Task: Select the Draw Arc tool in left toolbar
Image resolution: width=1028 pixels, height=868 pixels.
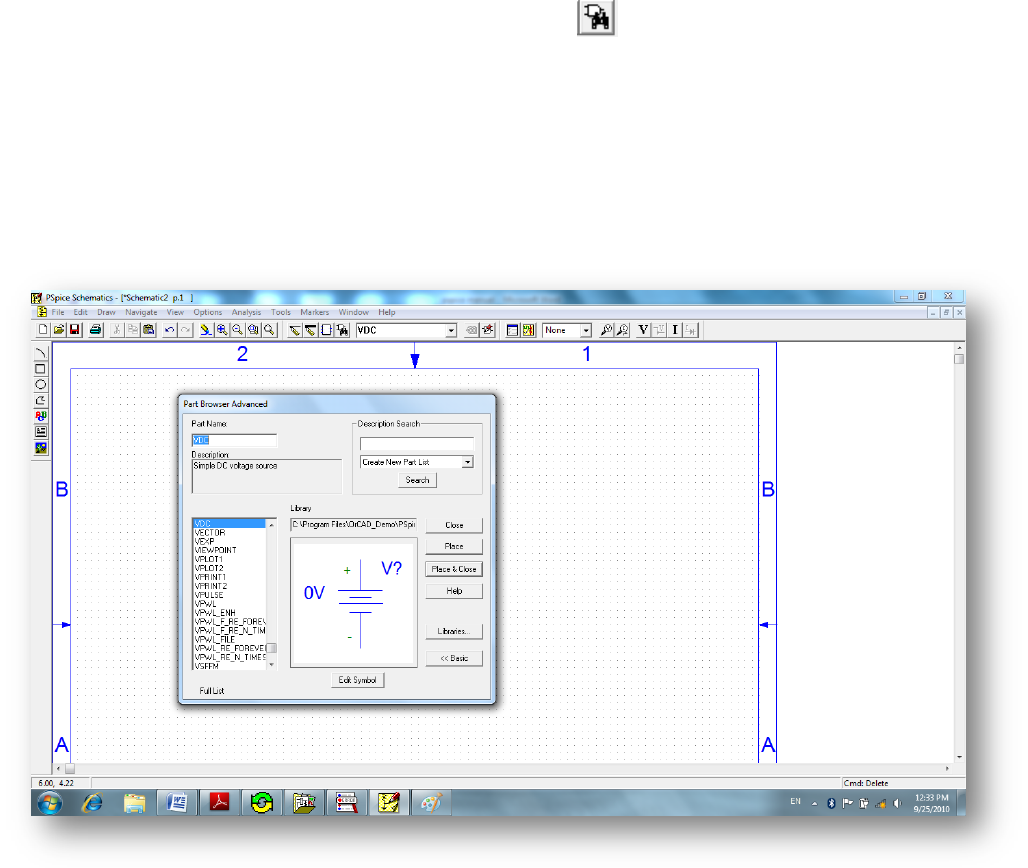Action: [41, 353]
